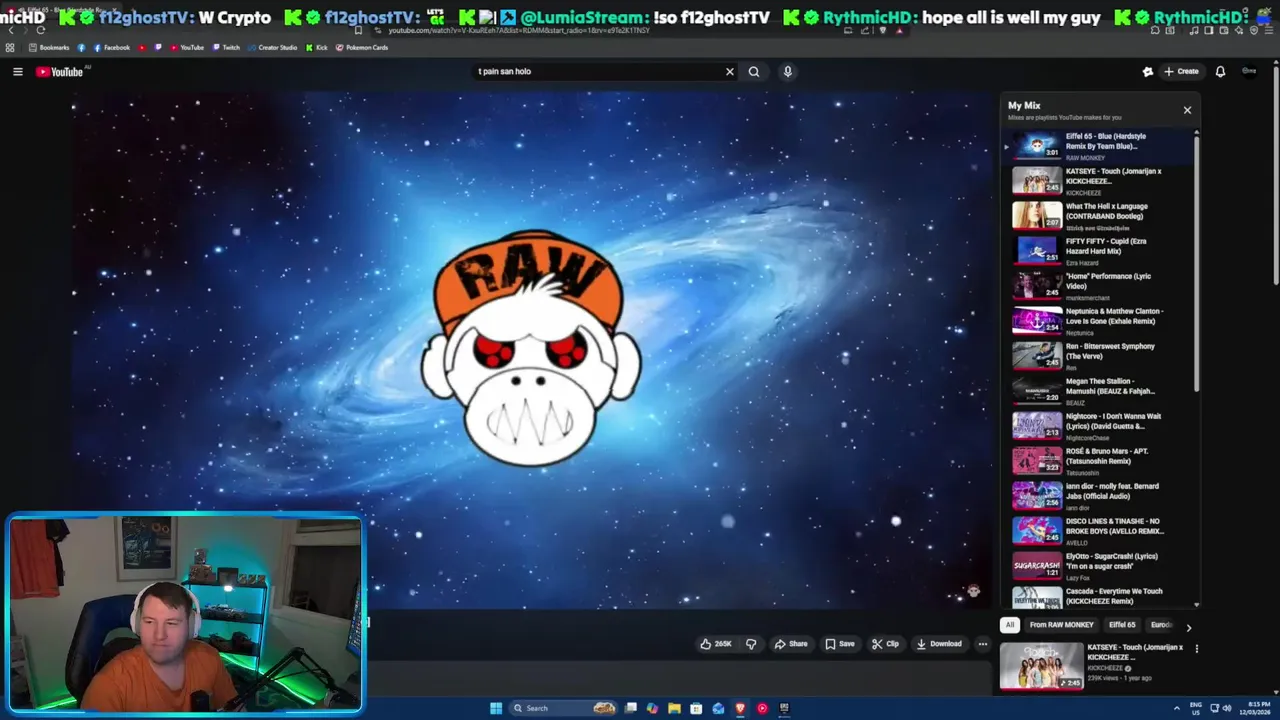Play ElyOtto SugarCrash lyrics
Image resolution: width=1280 pixels, height=720 pixels.
[x=1098, y=565]
